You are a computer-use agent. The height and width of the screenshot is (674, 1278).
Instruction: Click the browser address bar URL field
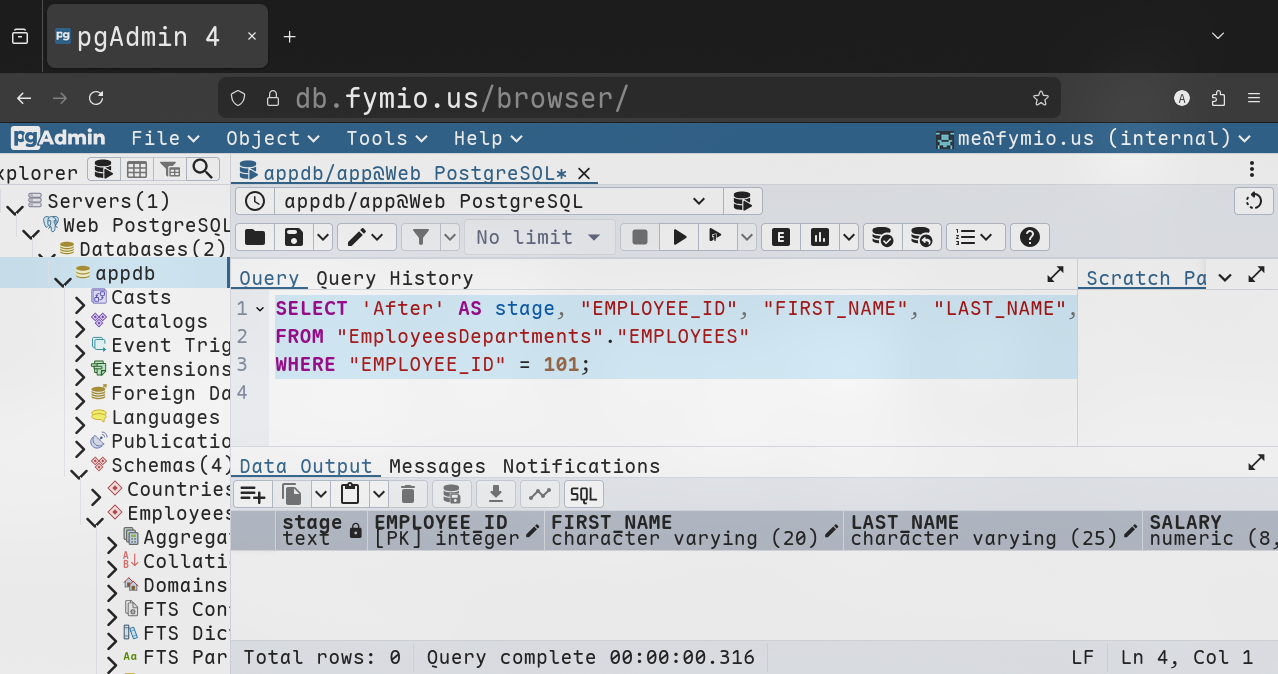click(640, 98)
